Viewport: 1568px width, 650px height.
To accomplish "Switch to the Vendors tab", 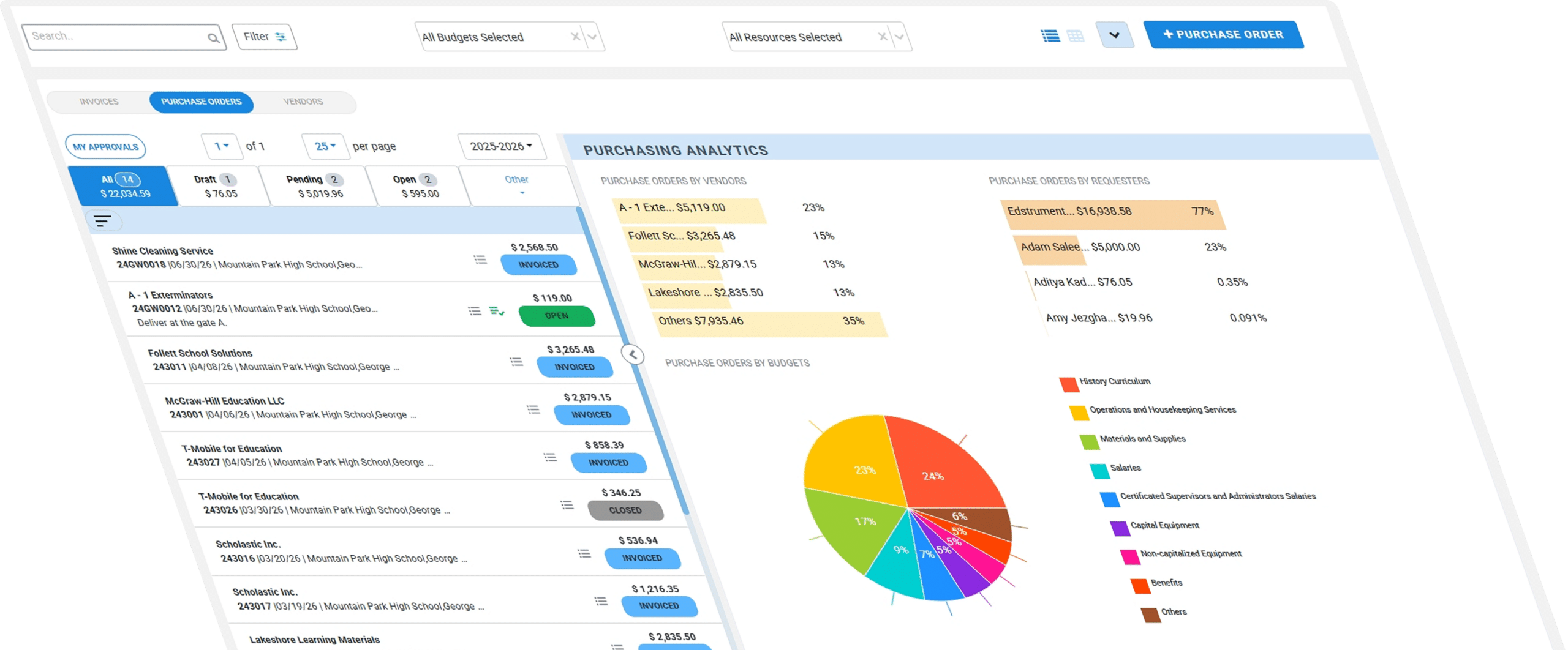I will 303,102.
